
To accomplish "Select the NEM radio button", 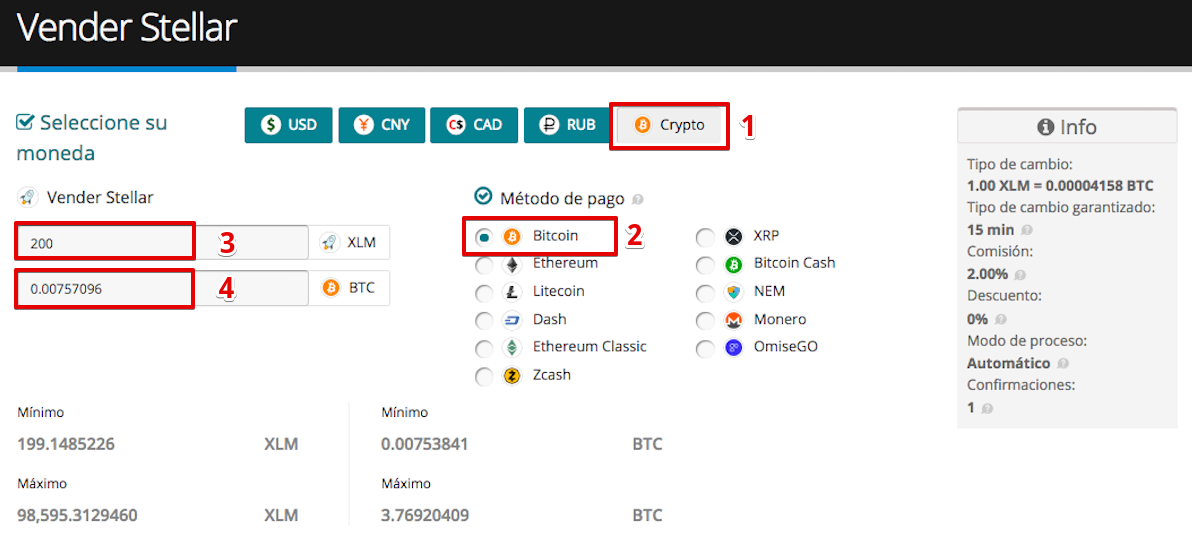I will [x=705, y=293].
